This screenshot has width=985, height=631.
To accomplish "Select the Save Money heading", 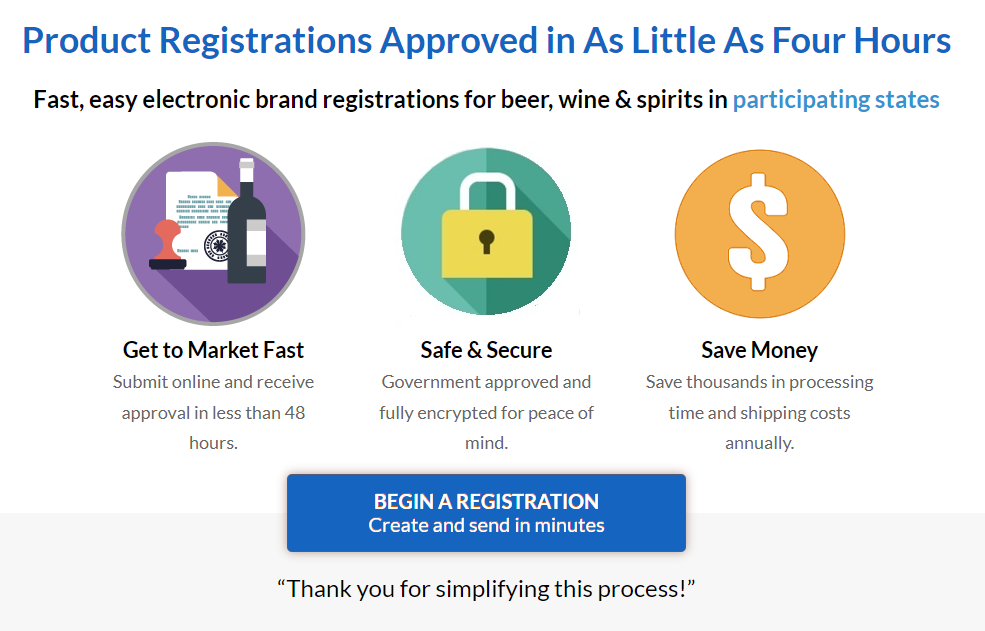I will coord(759,350).
